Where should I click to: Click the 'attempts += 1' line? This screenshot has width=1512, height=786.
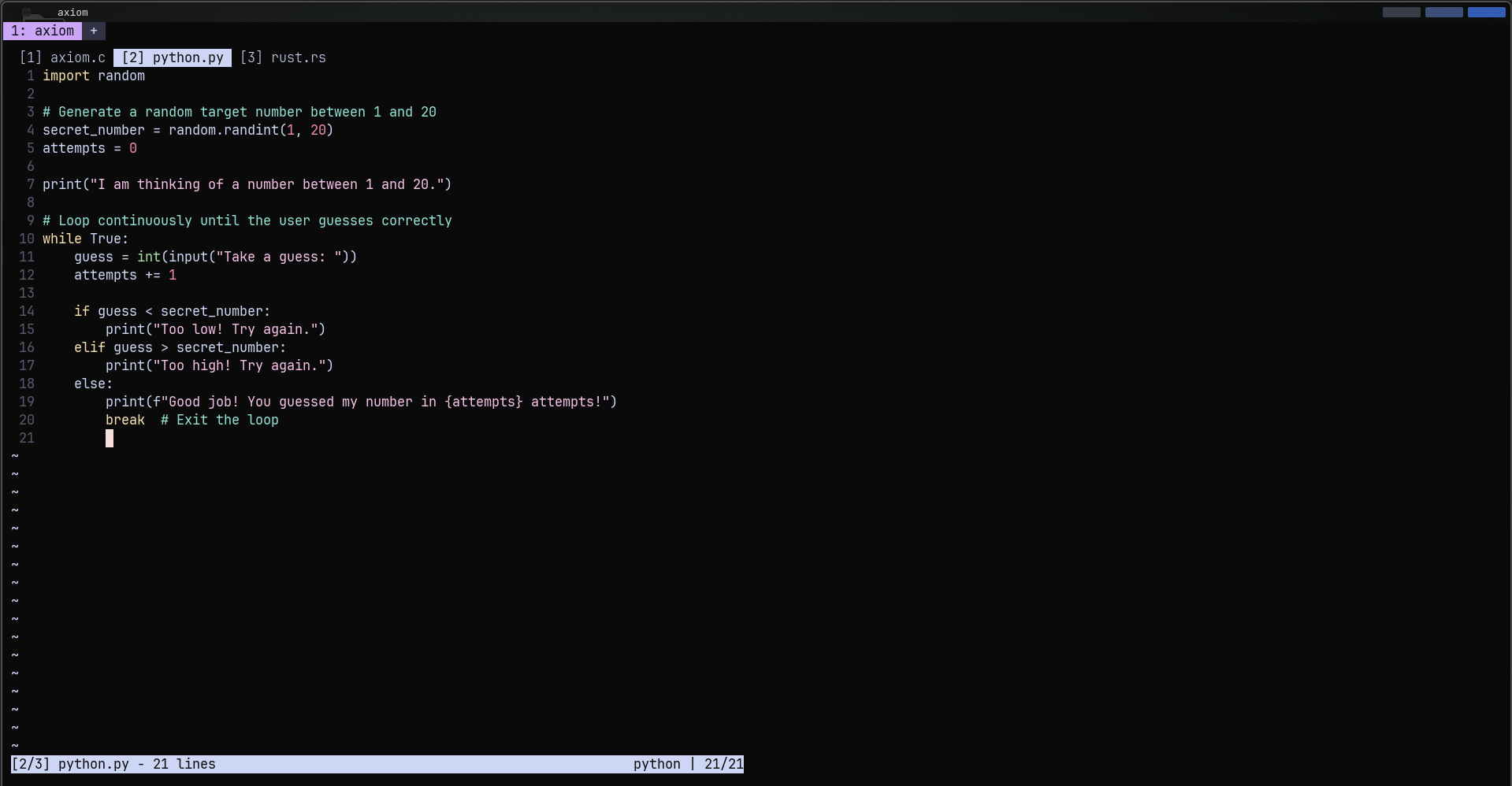coord(125,275)
